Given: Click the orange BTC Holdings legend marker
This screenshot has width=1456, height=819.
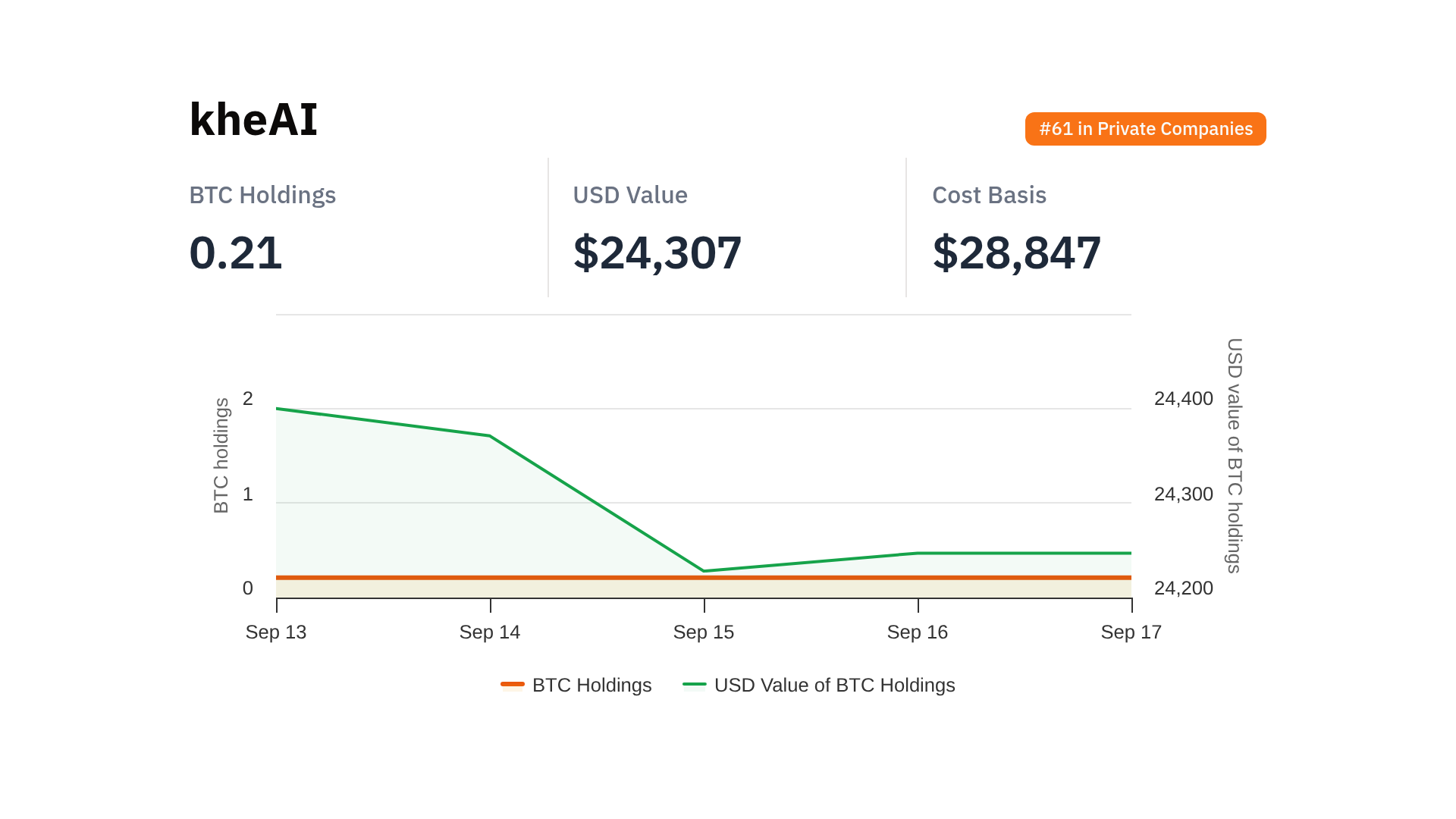Looking at the screenshot, I should pyautogui.click(x=513, y=684).
